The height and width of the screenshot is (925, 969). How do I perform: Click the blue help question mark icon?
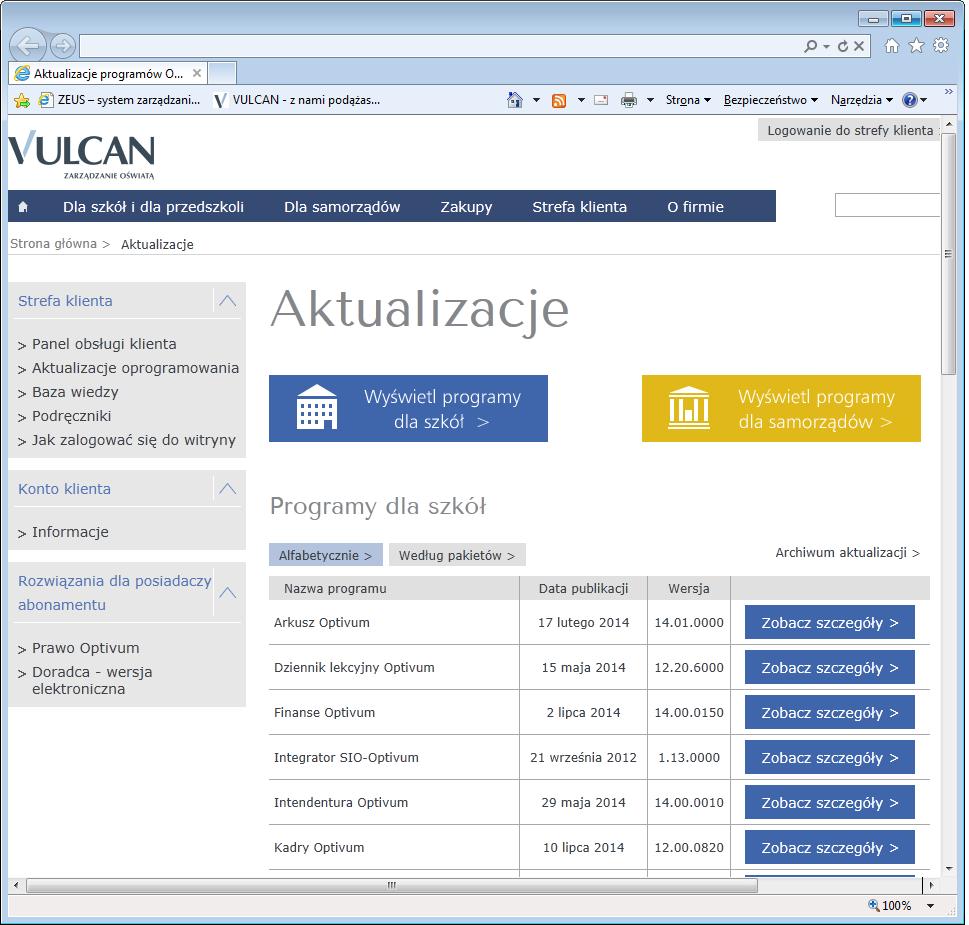(909, 100)
